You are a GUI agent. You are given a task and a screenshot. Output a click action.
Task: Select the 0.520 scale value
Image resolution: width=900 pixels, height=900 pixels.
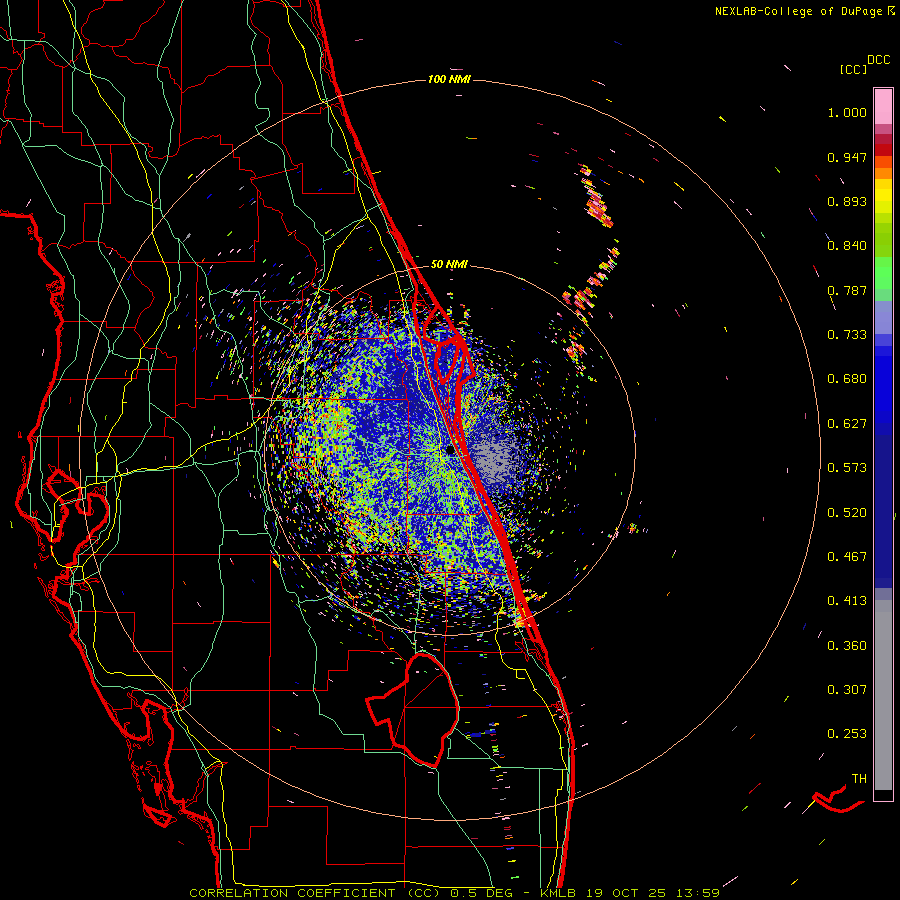[847, 513]
